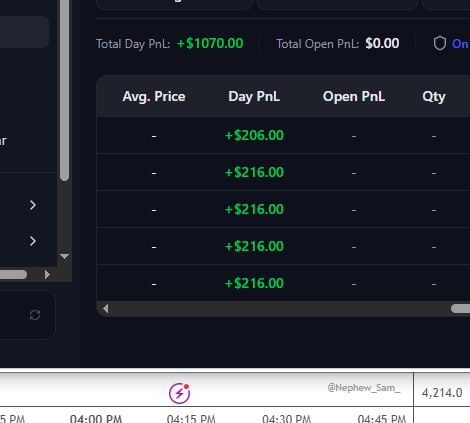
Task: Click the Open PnL column header
Action: pyautogui.click(x=354, y=97)
